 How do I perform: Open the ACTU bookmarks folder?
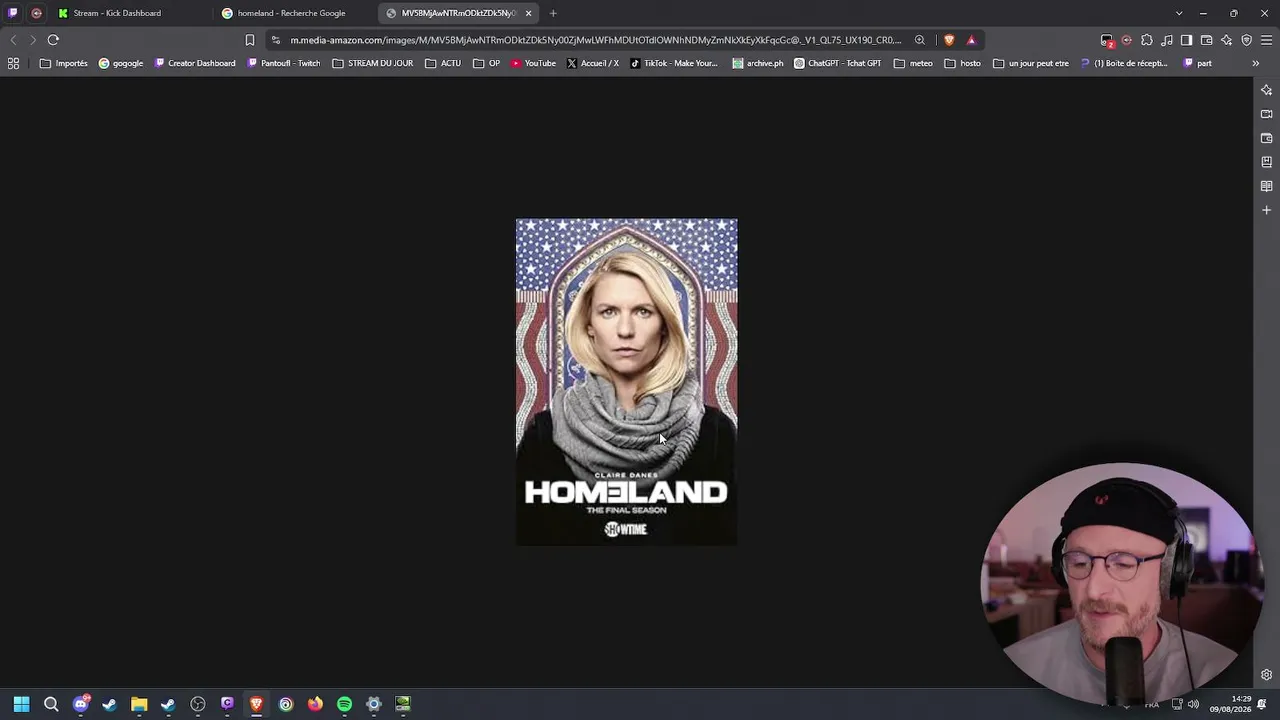pos(443,63)
